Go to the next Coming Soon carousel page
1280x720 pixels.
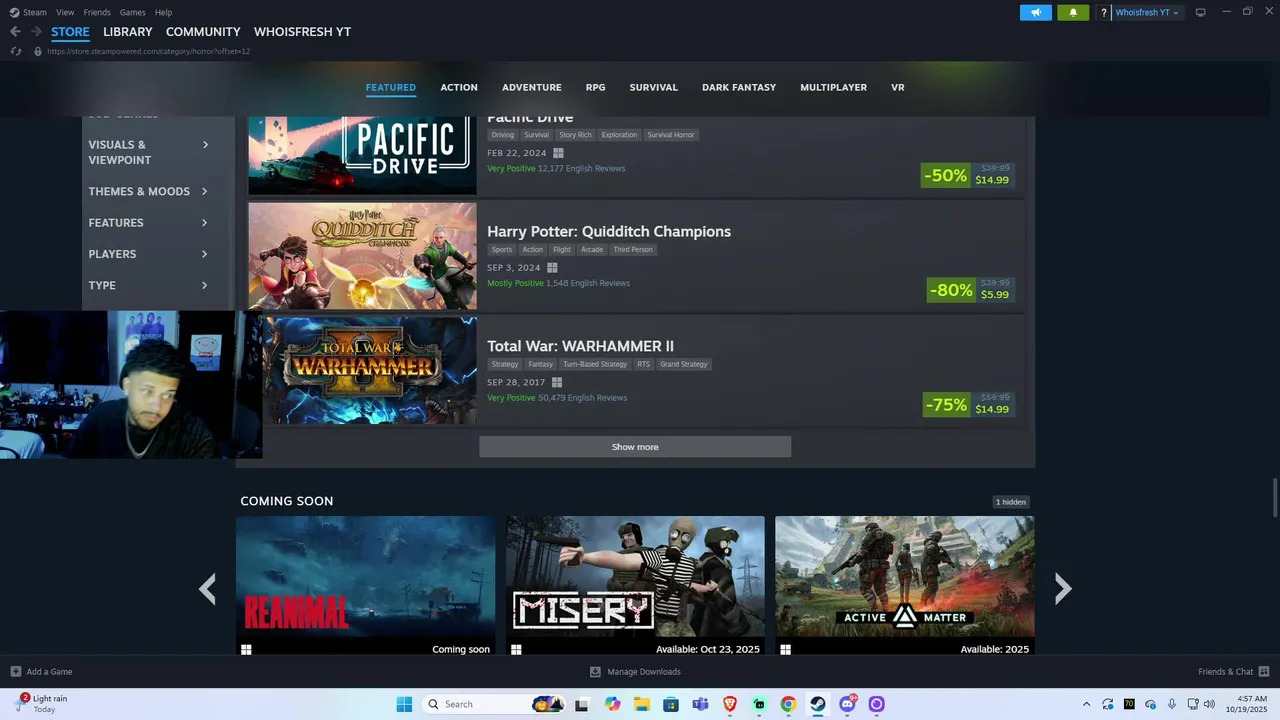pos(1063,589)
